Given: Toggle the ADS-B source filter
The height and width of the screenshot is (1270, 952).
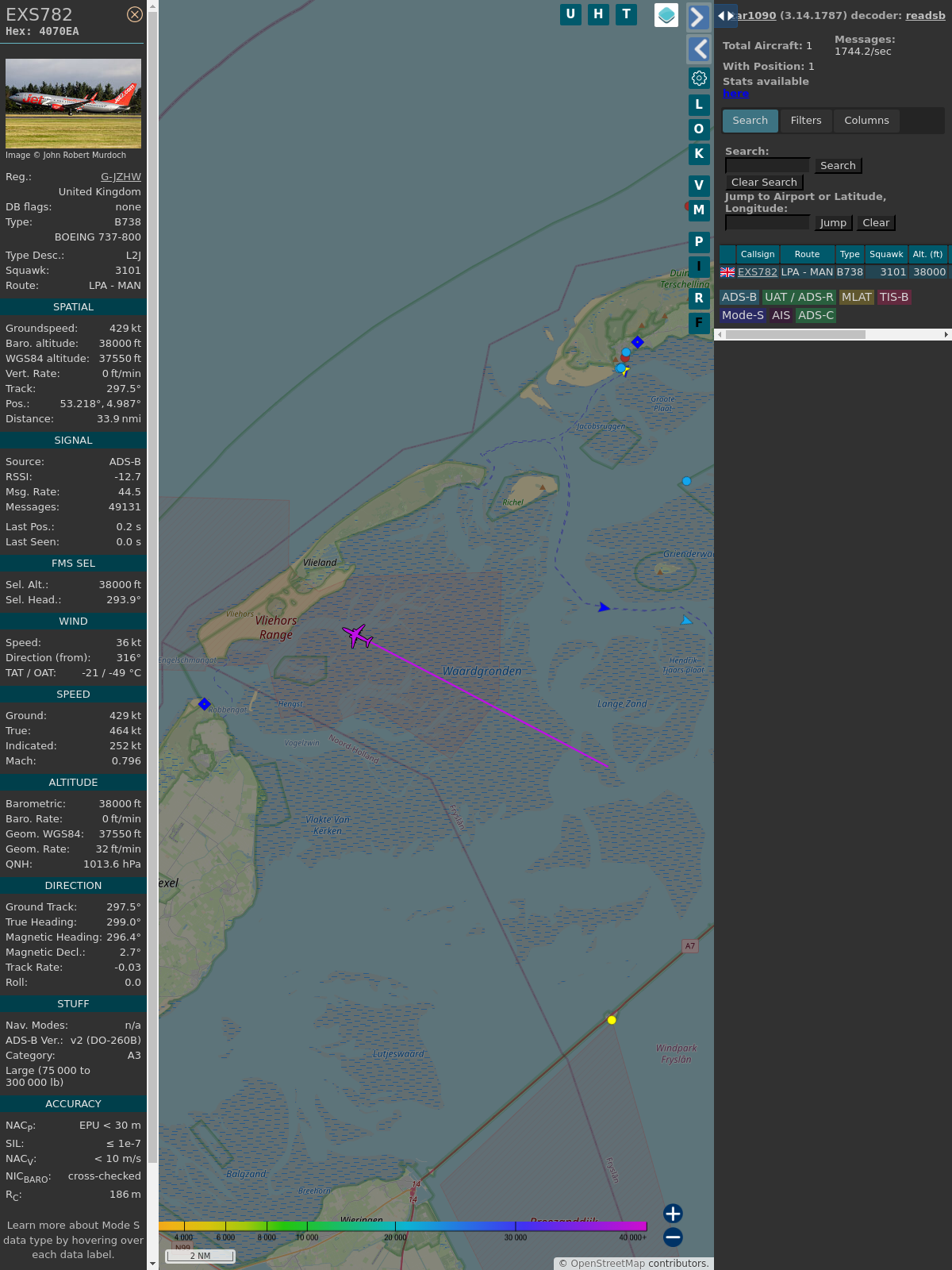Looking at the screenshot, I should click(739, 297).
